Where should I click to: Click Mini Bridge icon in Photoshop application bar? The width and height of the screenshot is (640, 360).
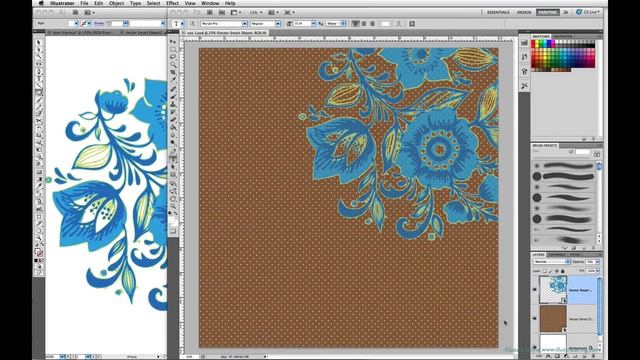click(x=222, y=13)
